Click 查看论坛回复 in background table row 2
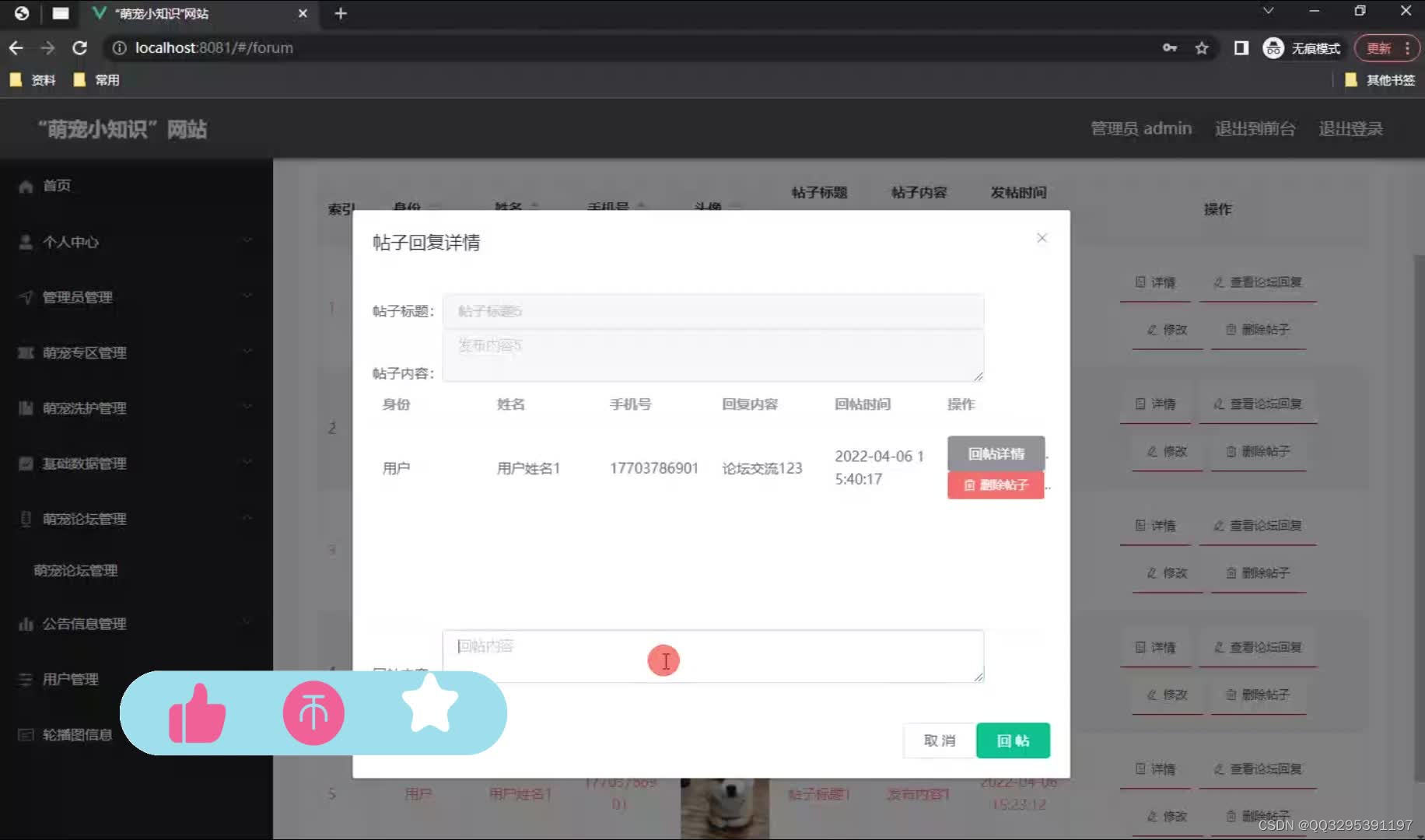The image size is (1425, 840). coord(1258,404)
